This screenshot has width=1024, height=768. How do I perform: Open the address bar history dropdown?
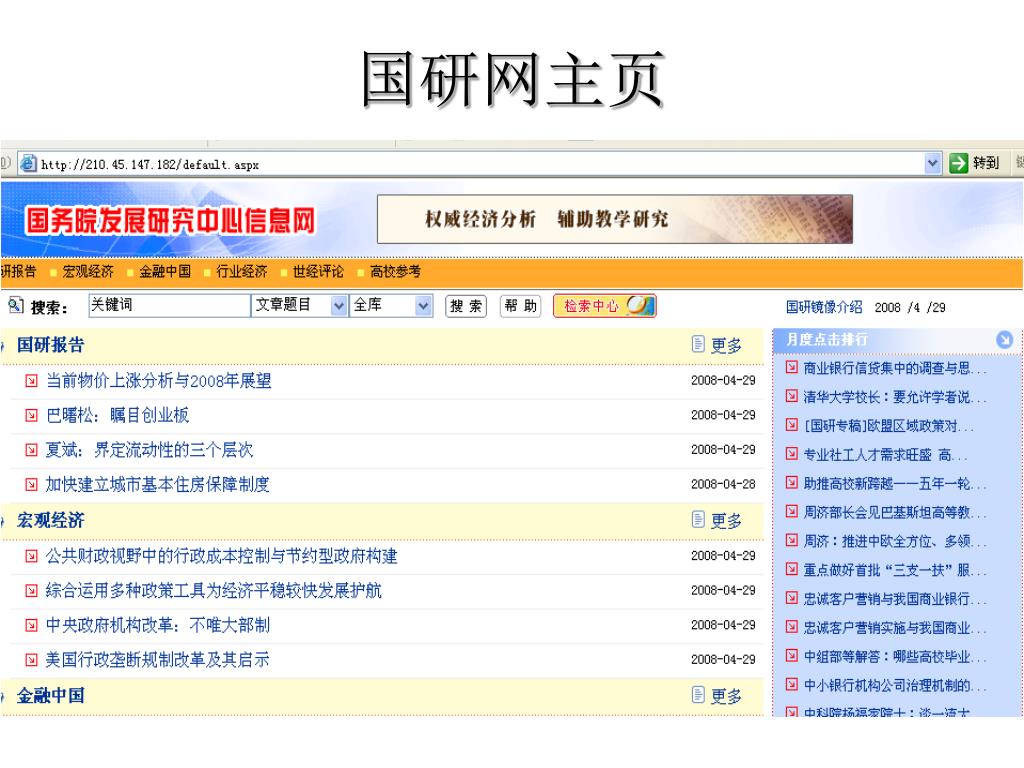point(933,163)
